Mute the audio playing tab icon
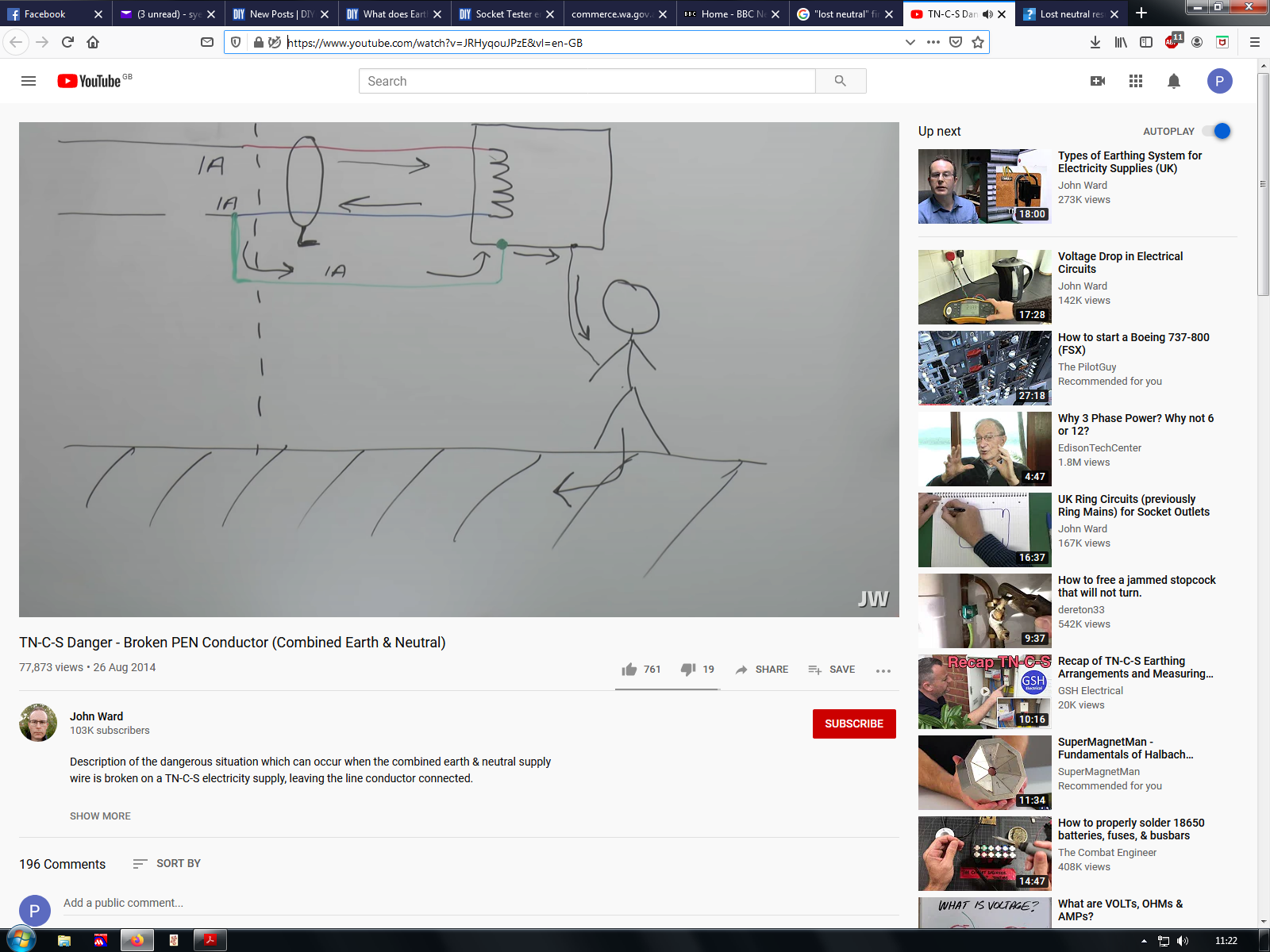 tap(987, 14)
